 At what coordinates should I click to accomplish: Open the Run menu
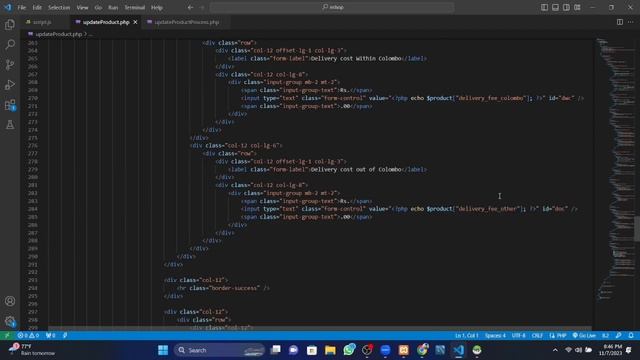coord(113,7)
